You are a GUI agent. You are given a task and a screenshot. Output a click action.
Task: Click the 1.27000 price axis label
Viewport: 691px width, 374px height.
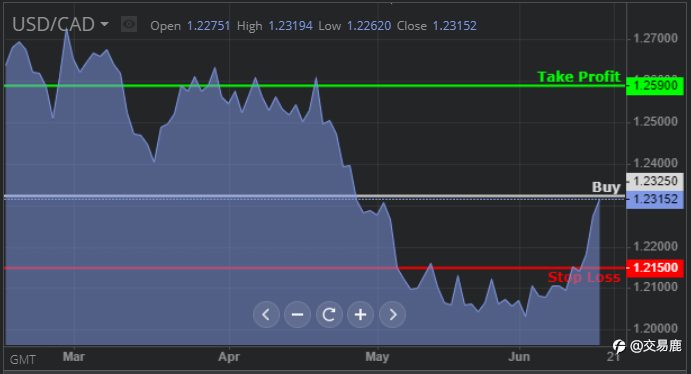pyautogui.click(x=655, y=38)
